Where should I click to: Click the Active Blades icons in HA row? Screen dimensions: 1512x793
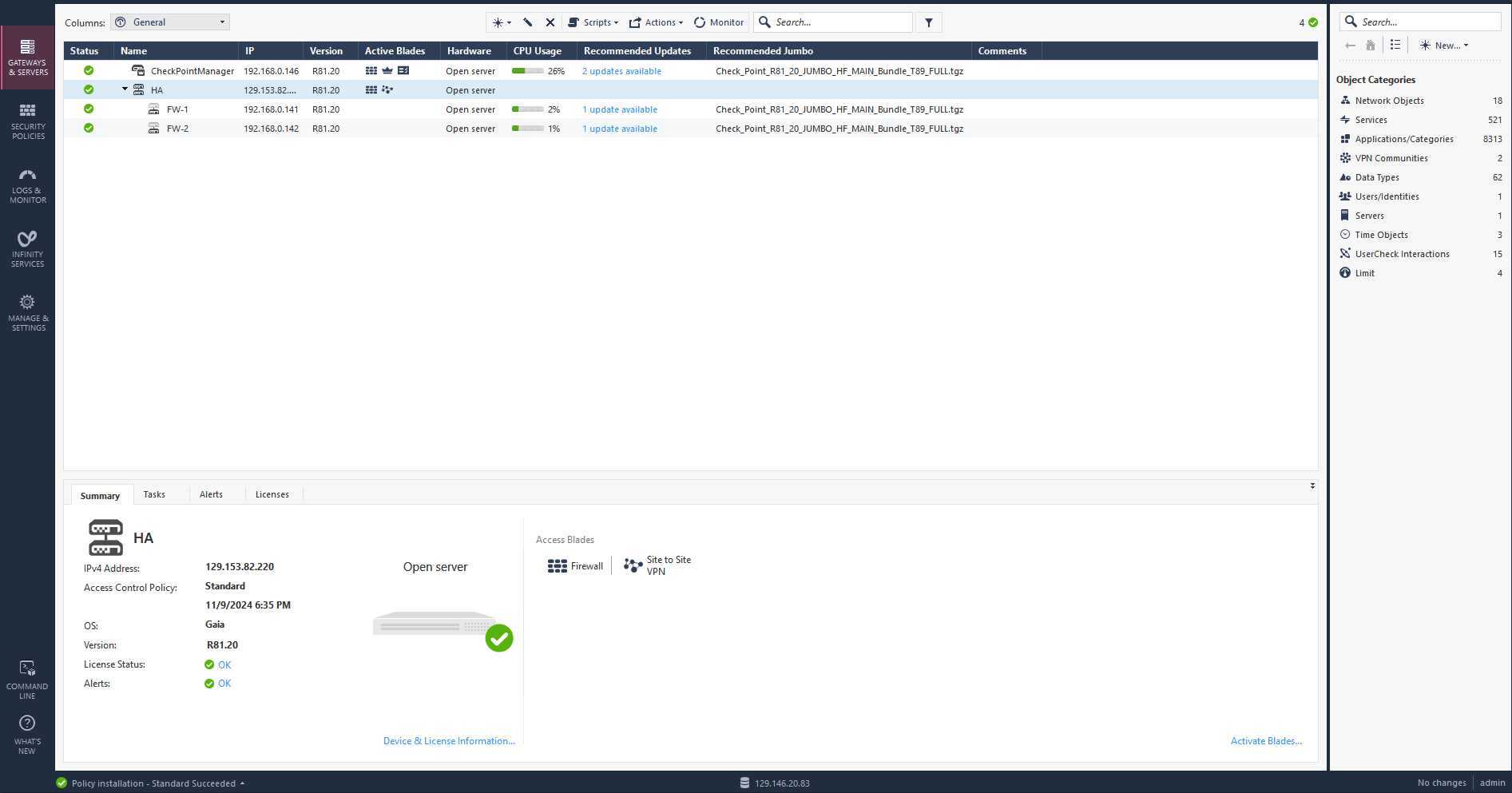379,90
